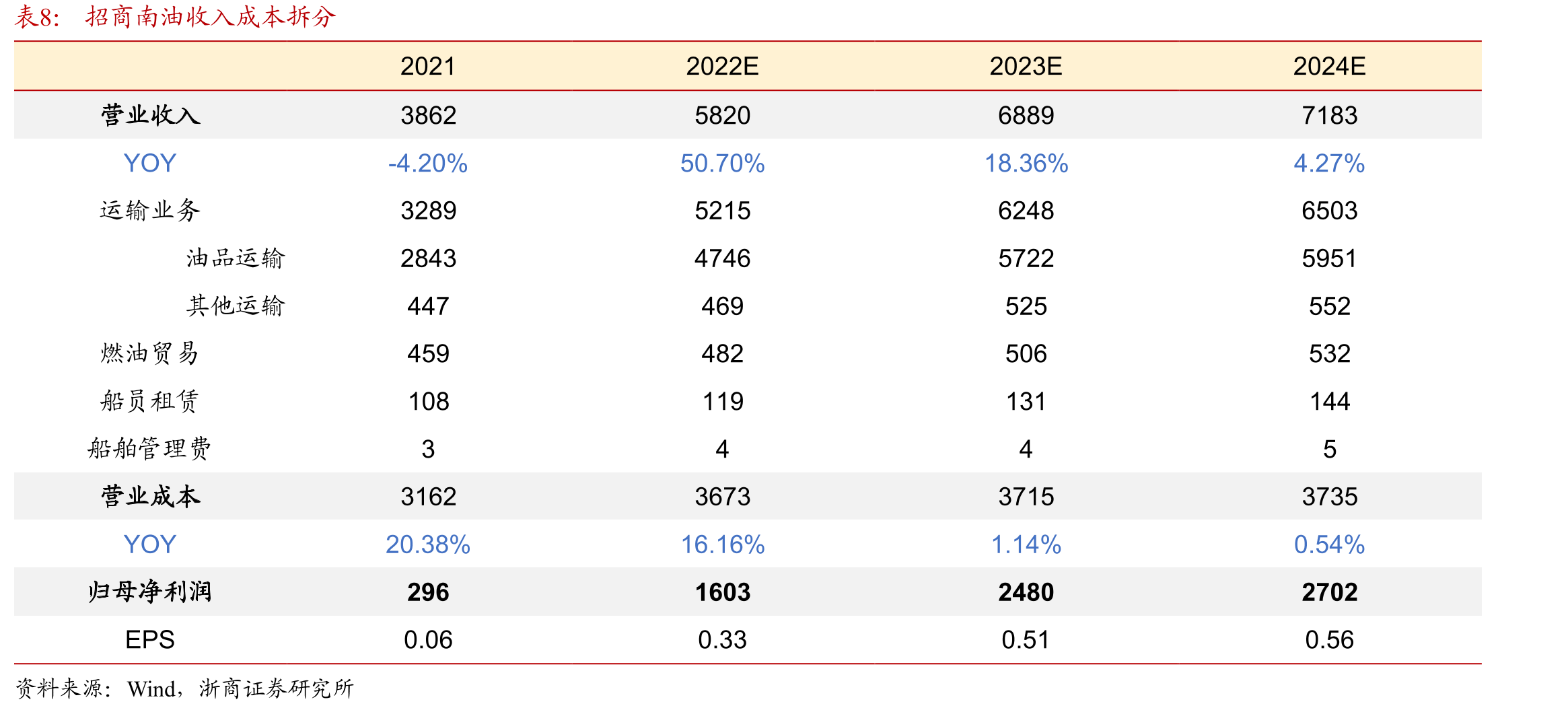Screen dimensions: 1568x710
Task: Click the 2021 column header
Action: pos(428,66)
